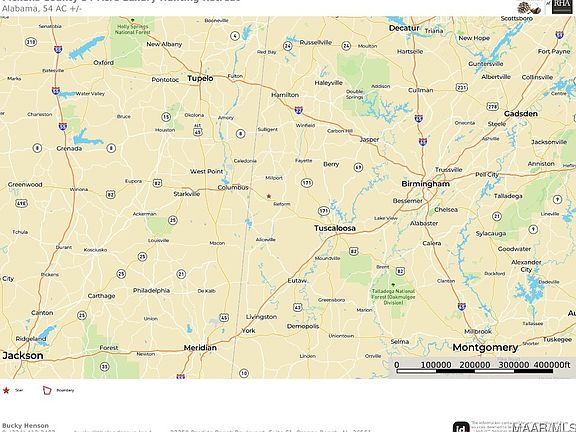Click the RHA logo at top right
The width and height of the screenshot is (576, 432).
pos(562,6)
